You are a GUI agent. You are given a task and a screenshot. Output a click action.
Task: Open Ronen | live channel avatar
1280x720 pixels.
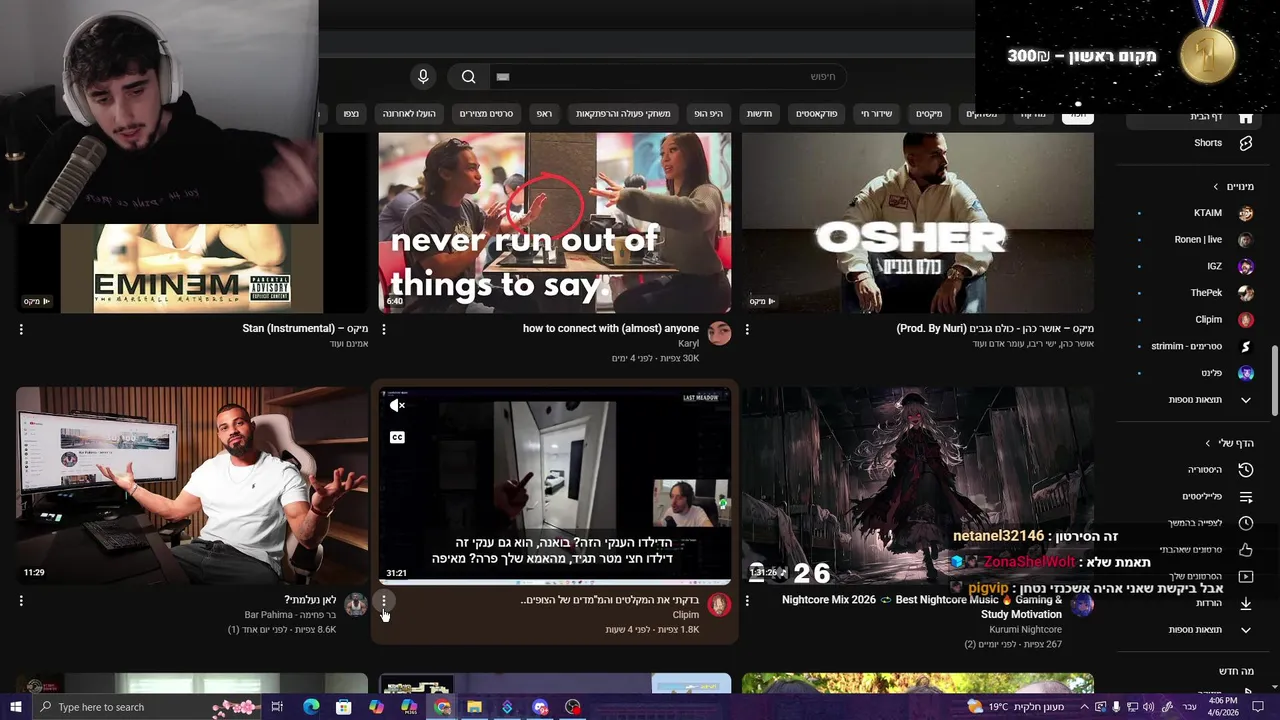tap(1246, 240)
